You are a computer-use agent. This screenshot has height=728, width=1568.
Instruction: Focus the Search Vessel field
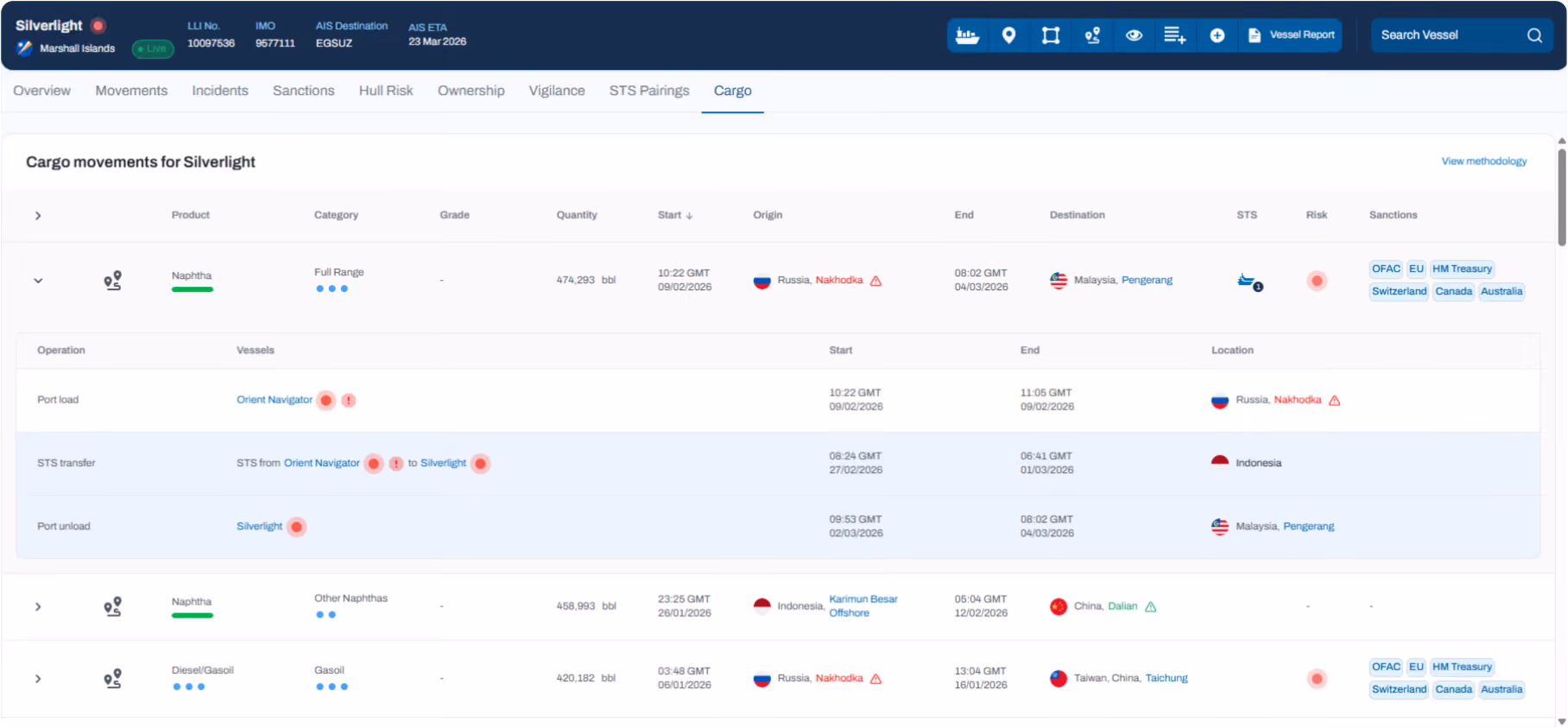click(1462, 35)
